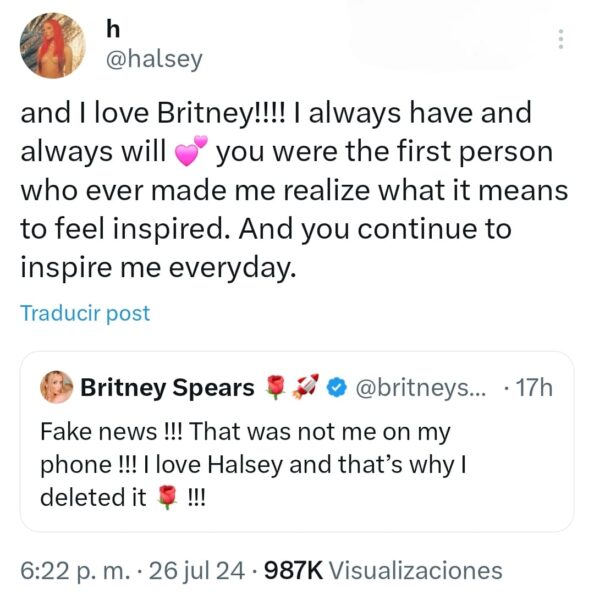Open Britney Spears' avatar in quoted post
The height and width of the screenshot is (600, 594).
(x=57, y=387)
